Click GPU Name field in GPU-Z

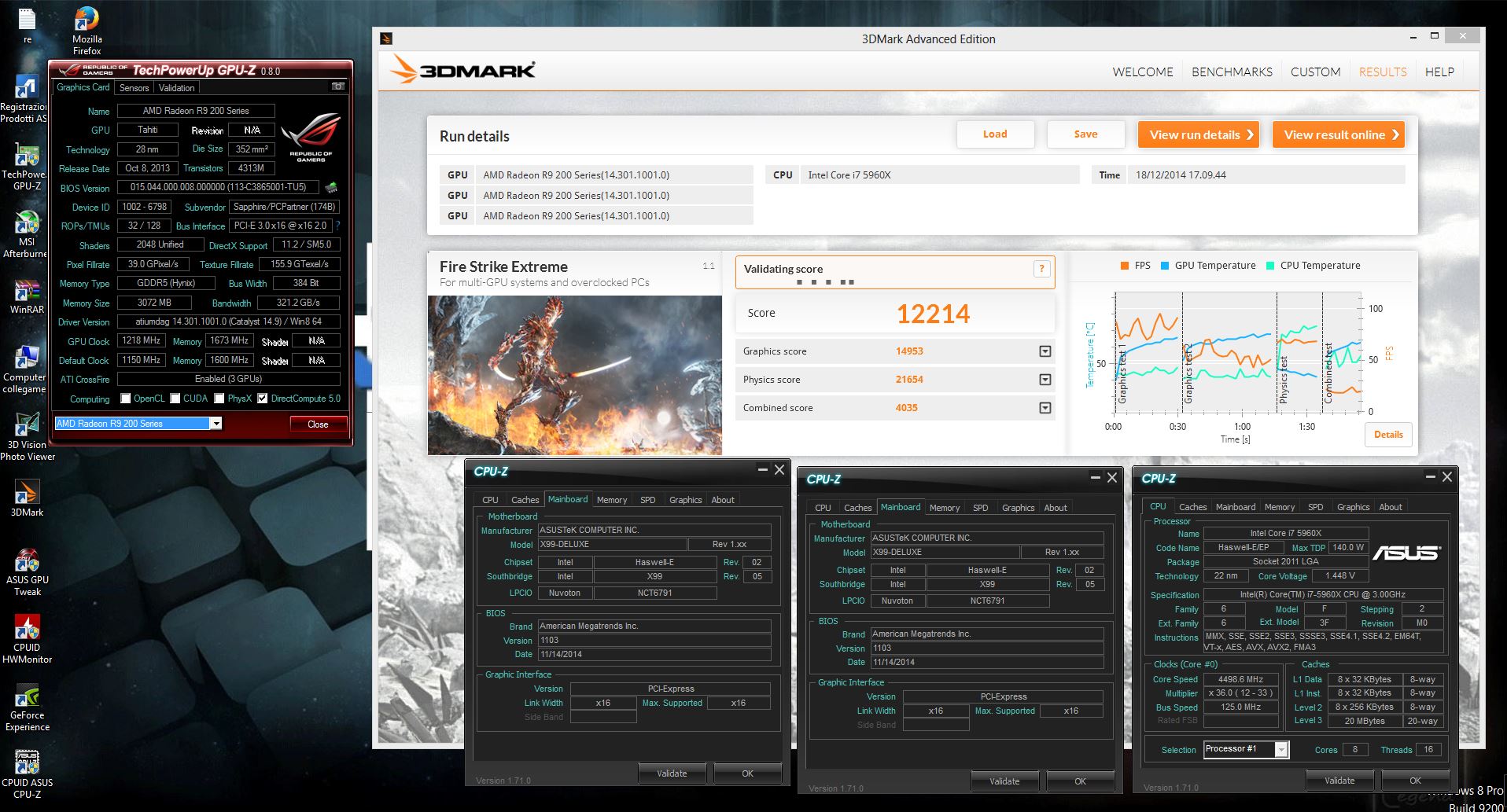(196, 111)
